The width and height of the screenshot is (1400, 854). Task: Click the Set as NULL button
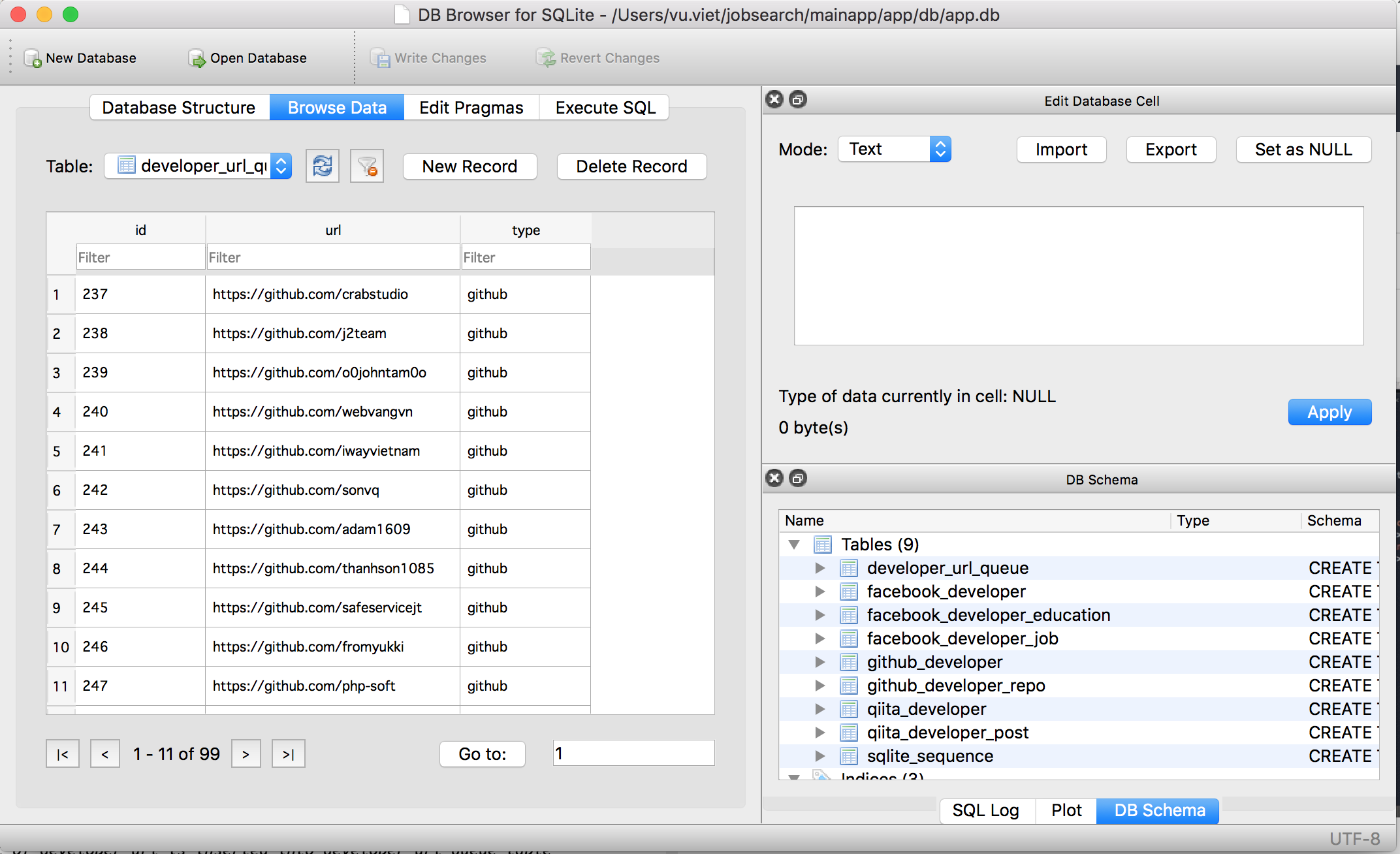click(x=1303, y=150)
